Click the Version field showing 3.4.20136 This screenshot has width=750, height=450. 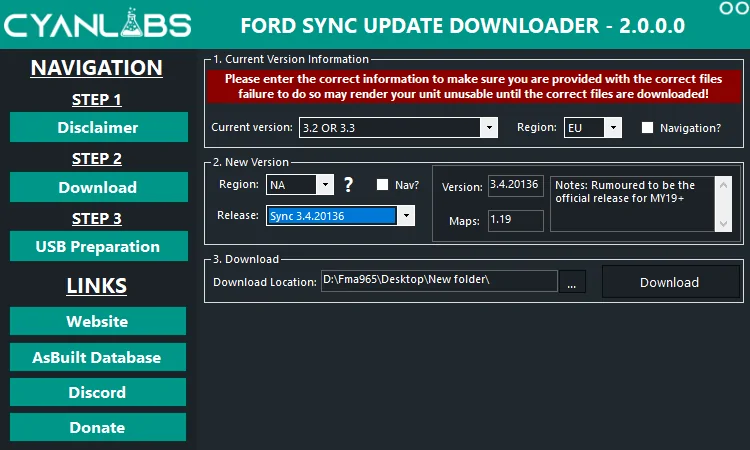[516, 186]
